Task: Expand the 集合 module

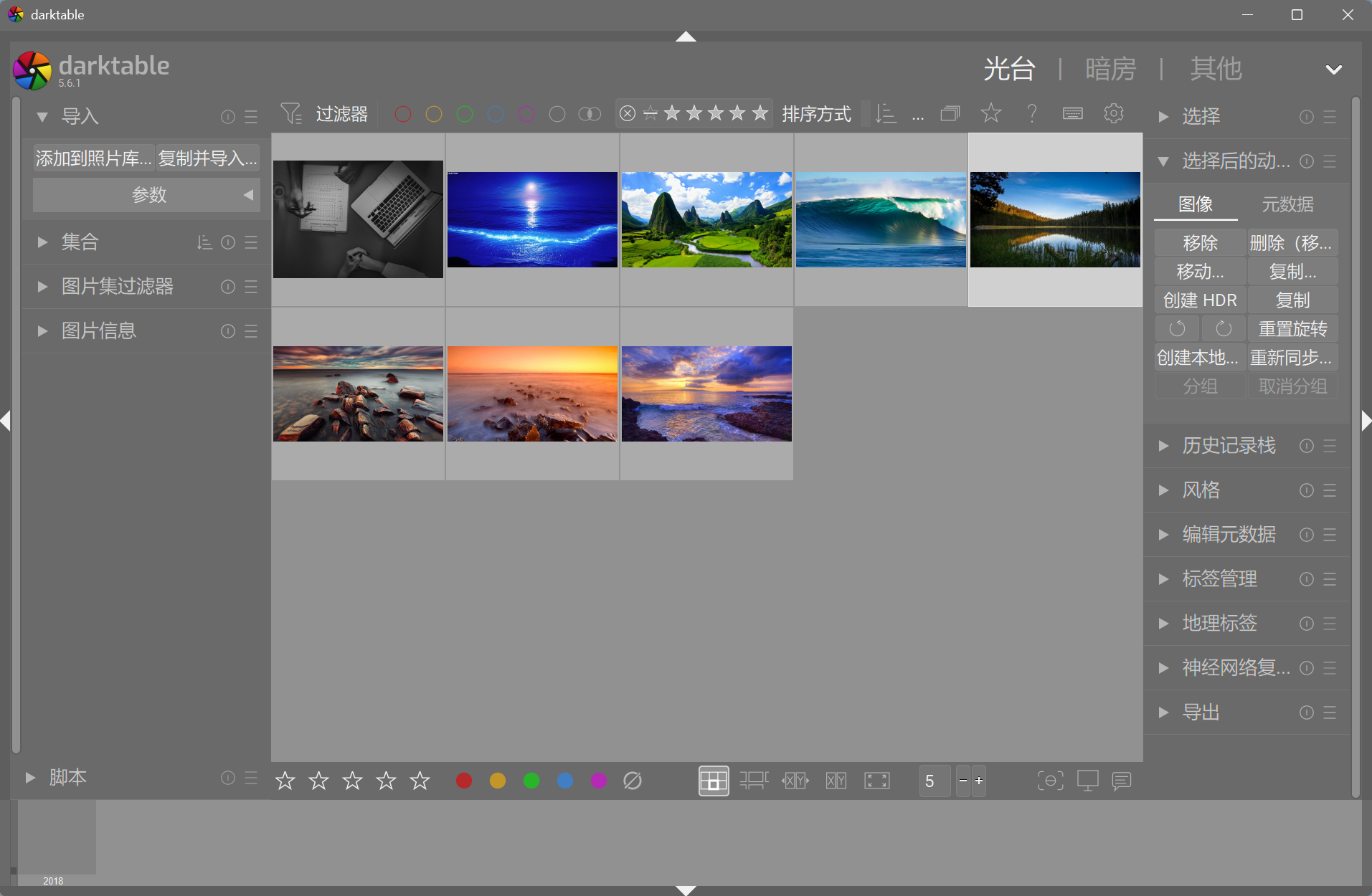Action: tap(42, 242)
